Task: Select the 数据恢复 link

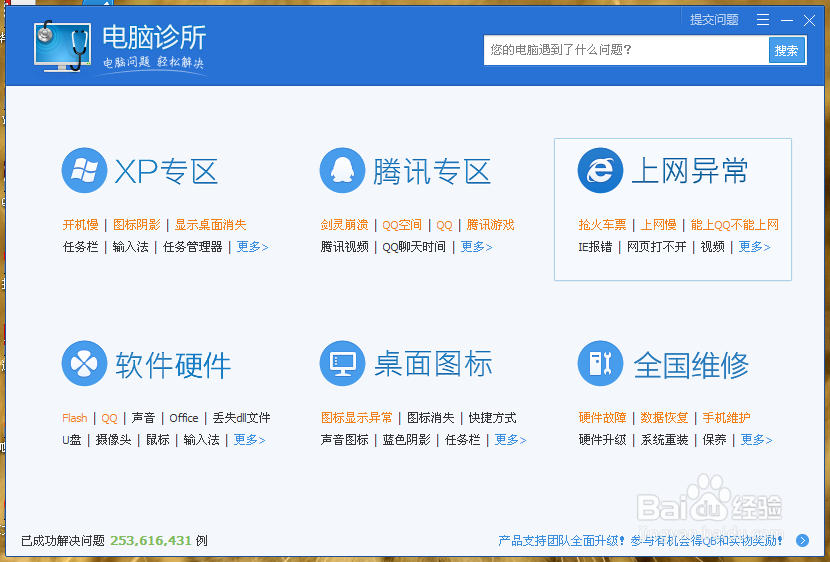Action: click(664, 418)
